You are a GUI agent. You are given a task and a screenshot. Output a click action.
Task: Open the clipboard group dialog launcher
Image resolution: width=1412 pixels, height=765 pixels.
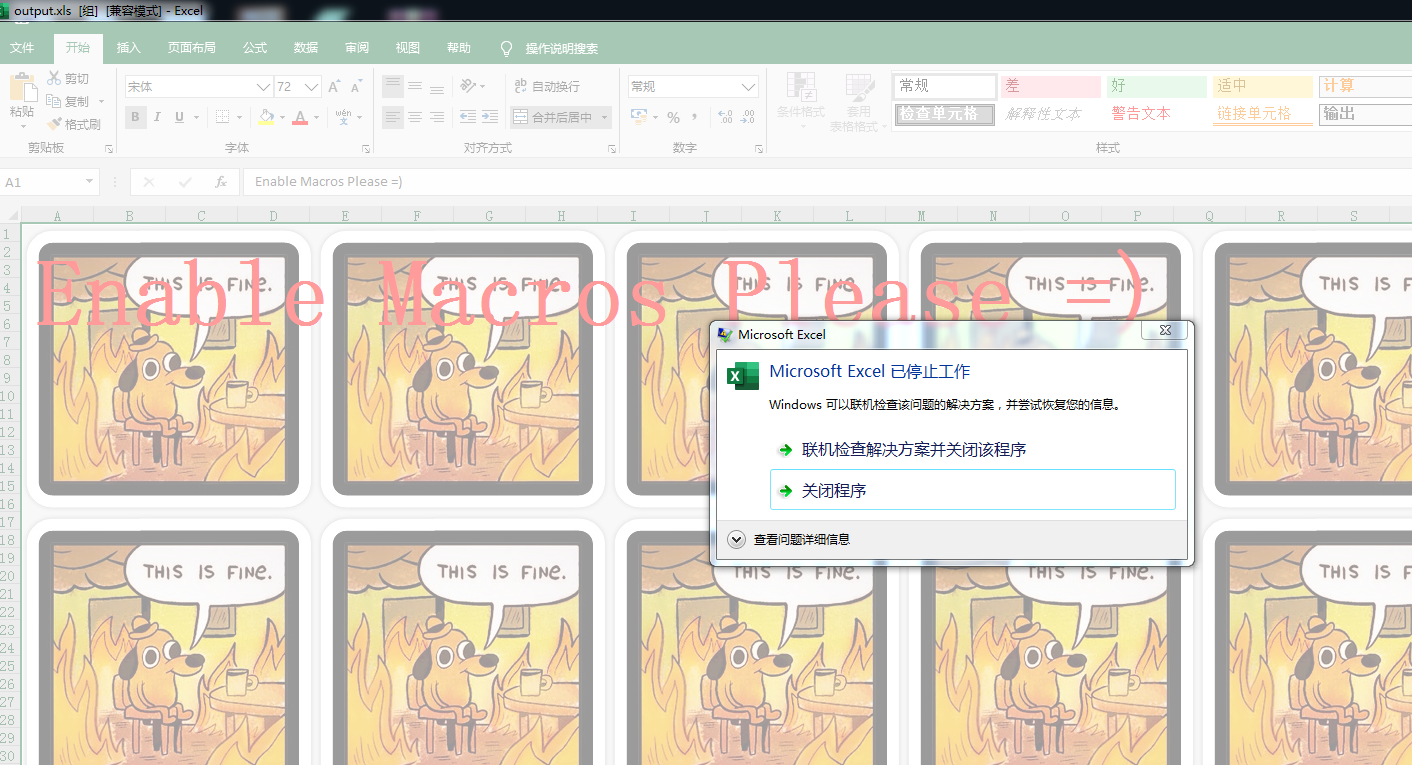[x=109, y=149]
